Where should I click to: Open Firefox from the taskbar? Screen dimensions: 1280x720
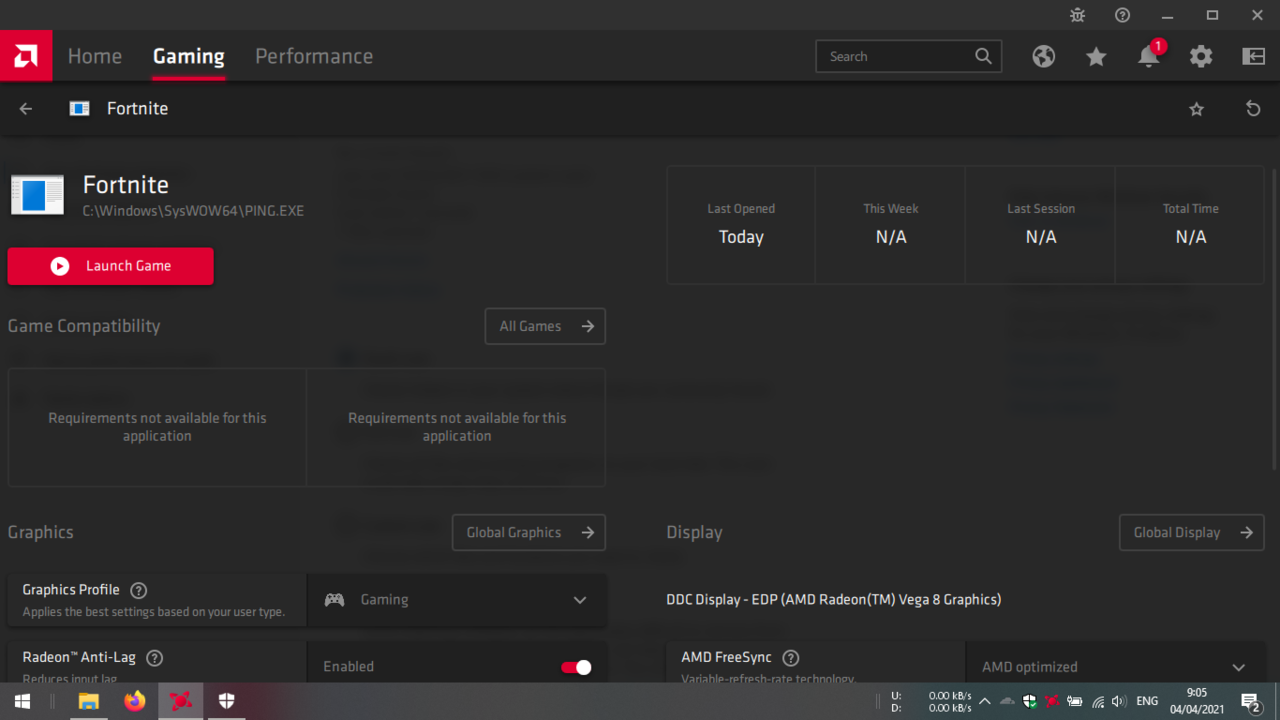(134, 701)
